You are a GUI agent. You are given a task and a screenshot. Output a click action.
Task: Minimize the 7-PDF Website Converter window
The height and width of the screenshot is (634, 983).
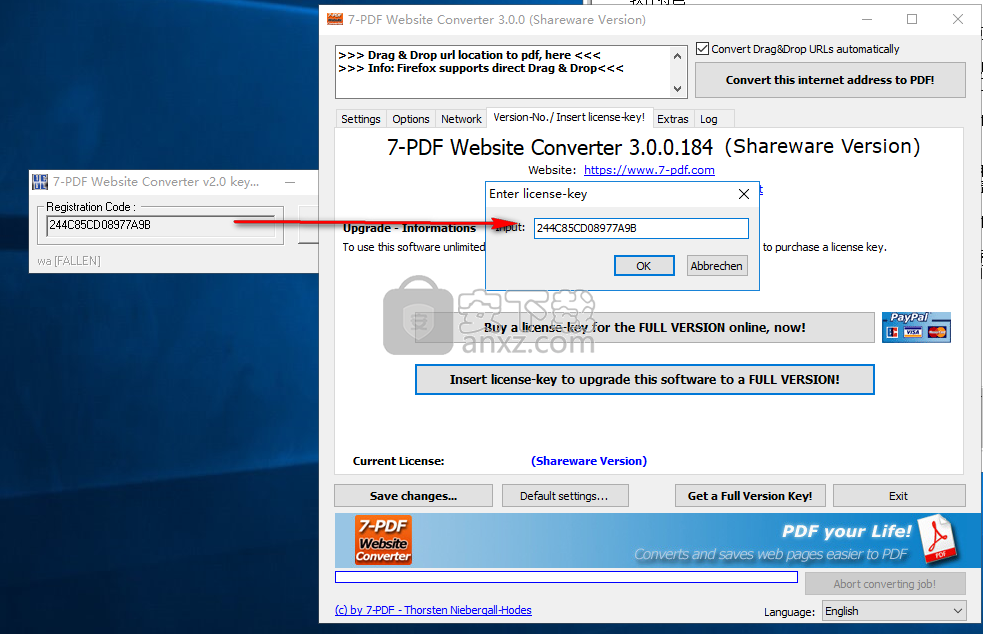[x=867, y=19]
